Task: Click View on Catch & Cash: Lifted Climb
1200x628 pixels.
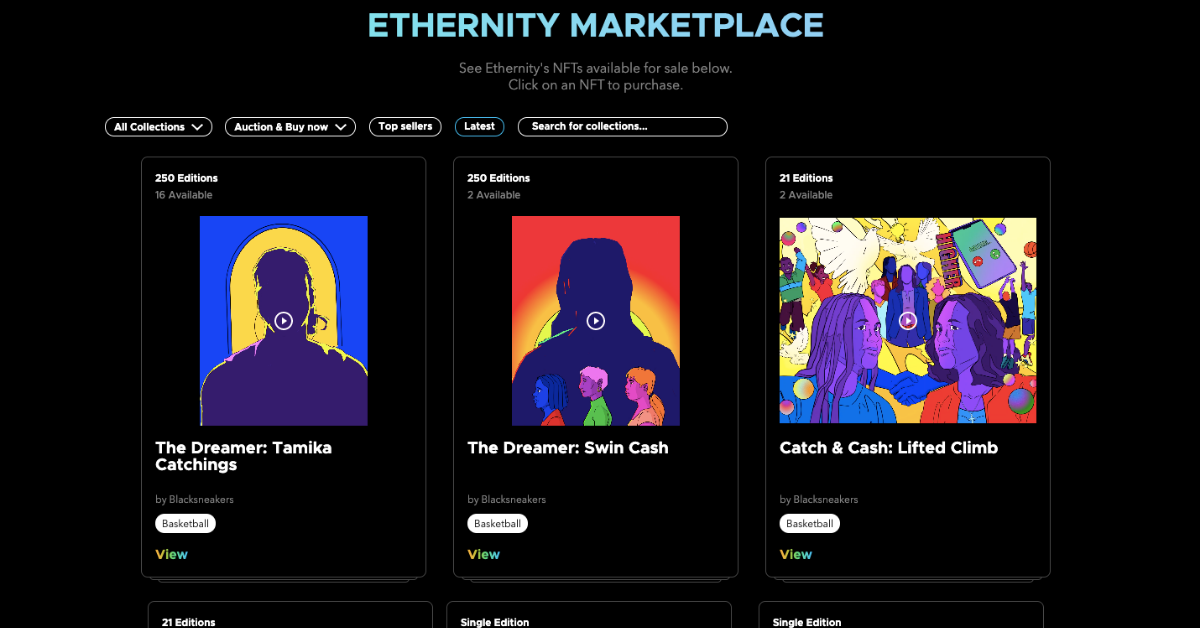Action: pos(795,554)
